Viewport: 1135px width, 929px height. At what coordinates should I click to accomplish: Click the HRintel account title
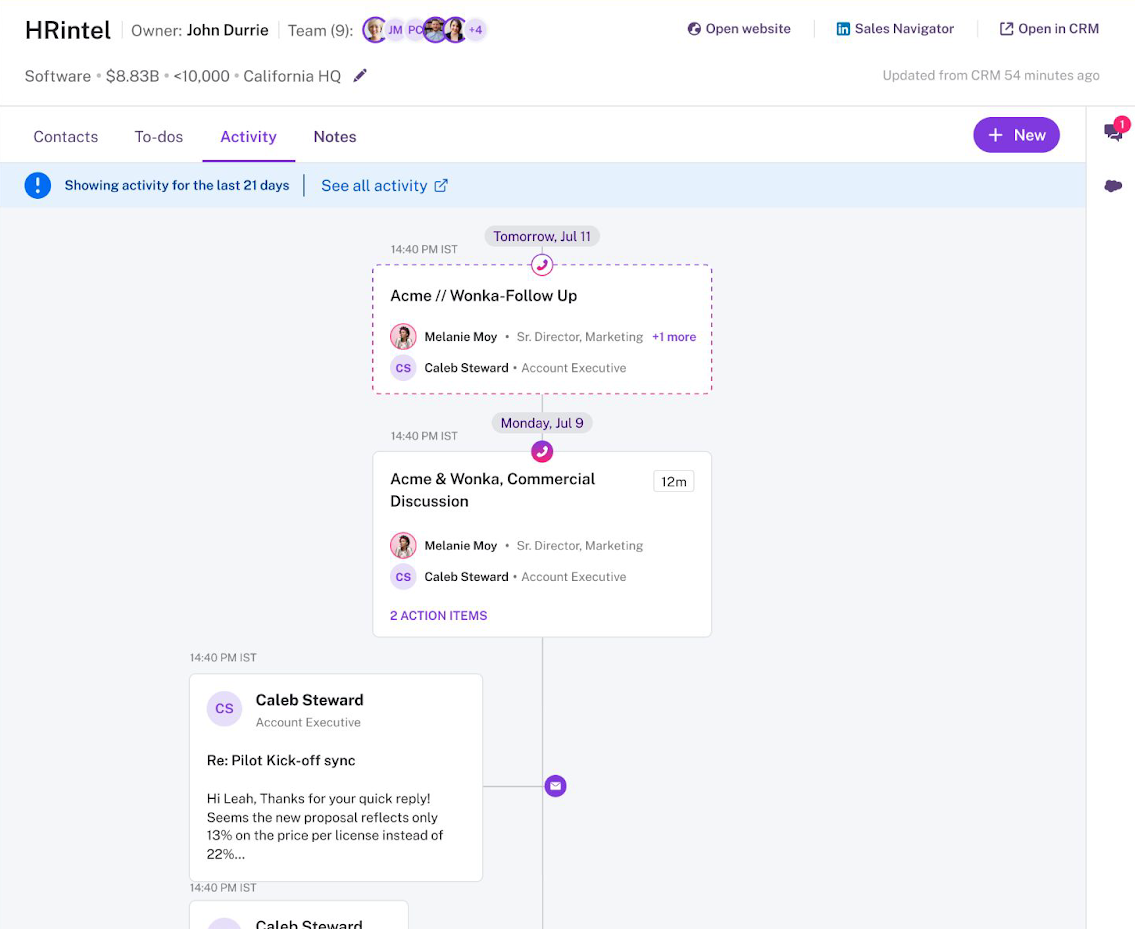coord(68,30)
